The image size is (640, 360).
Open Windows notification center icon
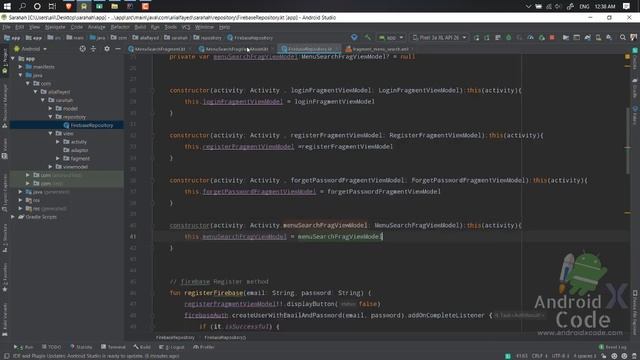tap(626, 6)
